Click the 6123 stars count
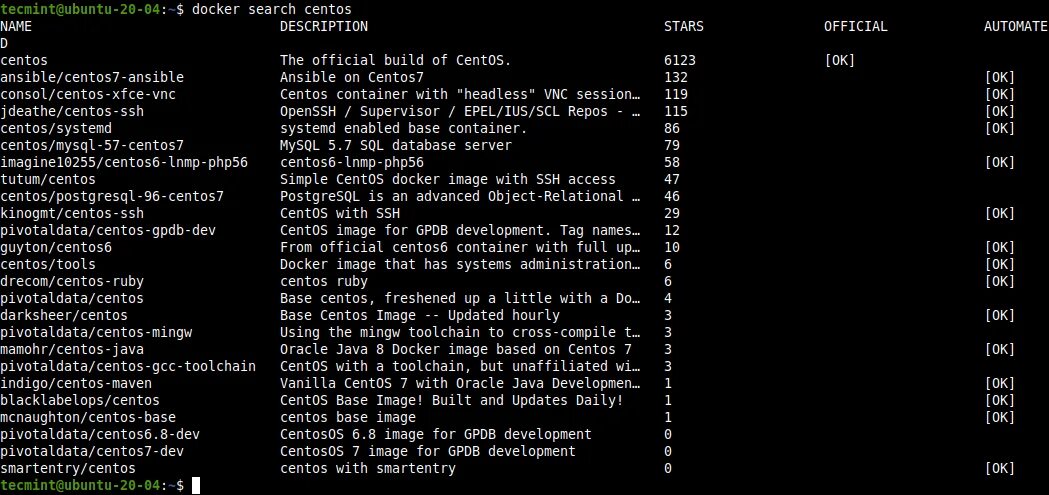The height and width of the screenshot is (495, 1049). pos(679,60)
